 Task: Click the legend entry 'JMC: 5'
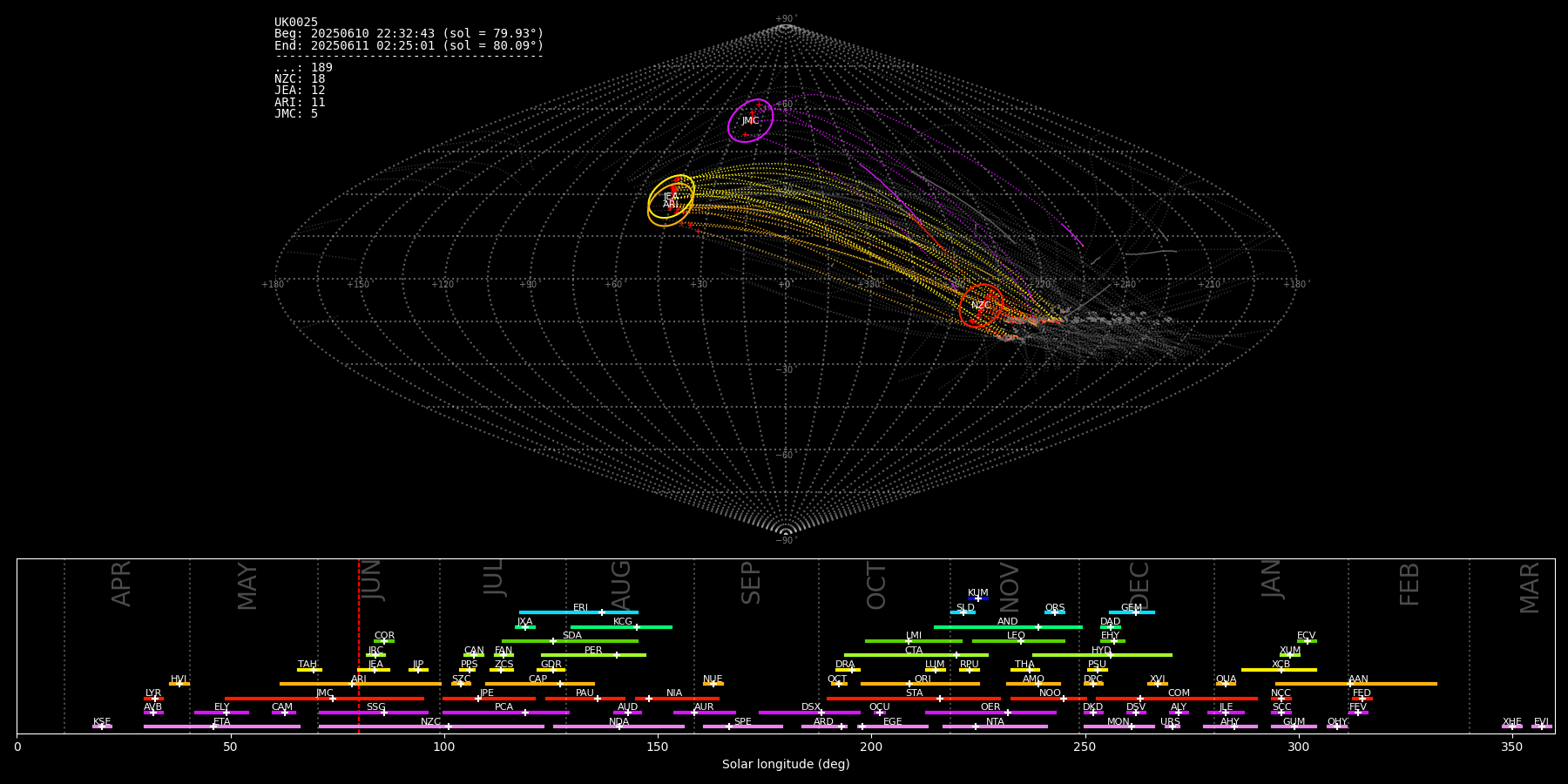click(296, 114)
